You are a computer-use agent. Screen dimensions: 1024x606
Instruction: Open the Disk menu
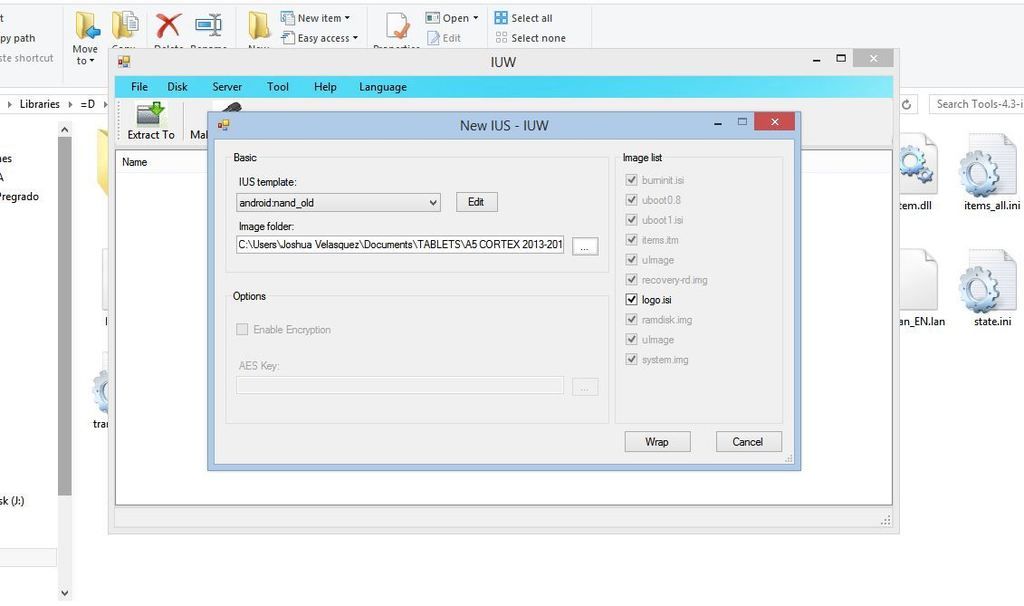tap(177, 87)
